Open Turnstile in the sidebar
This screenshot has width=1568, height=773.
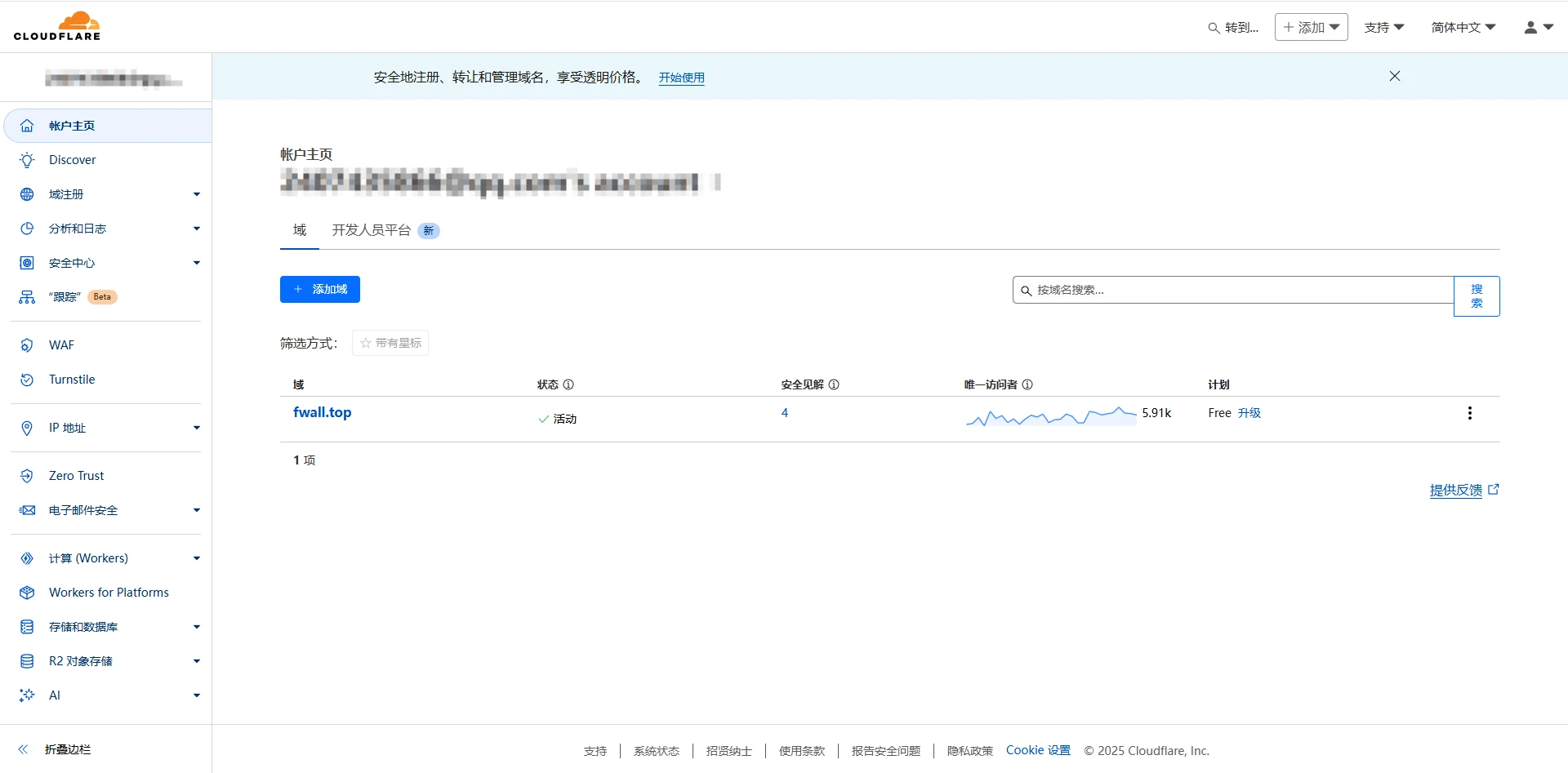click(x=72, y=380)
